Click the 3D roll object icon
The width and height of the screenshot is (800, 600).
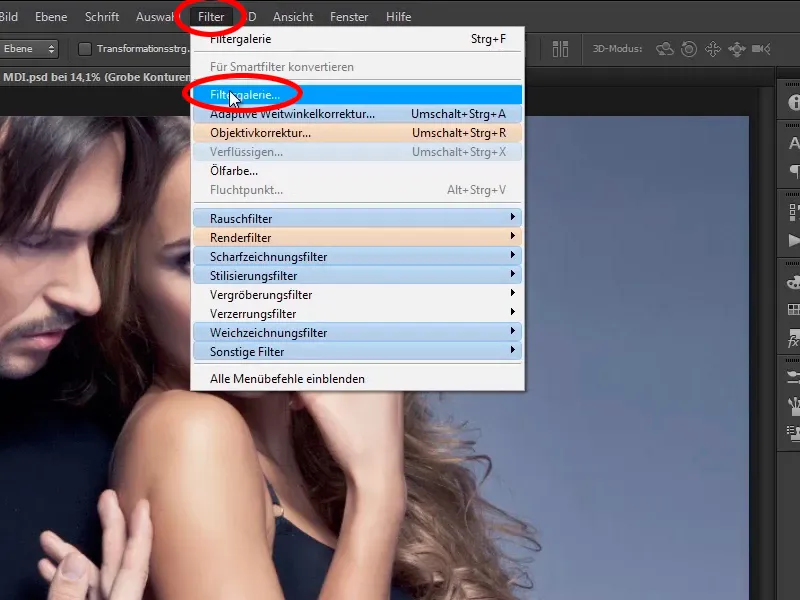coord(689,49)
